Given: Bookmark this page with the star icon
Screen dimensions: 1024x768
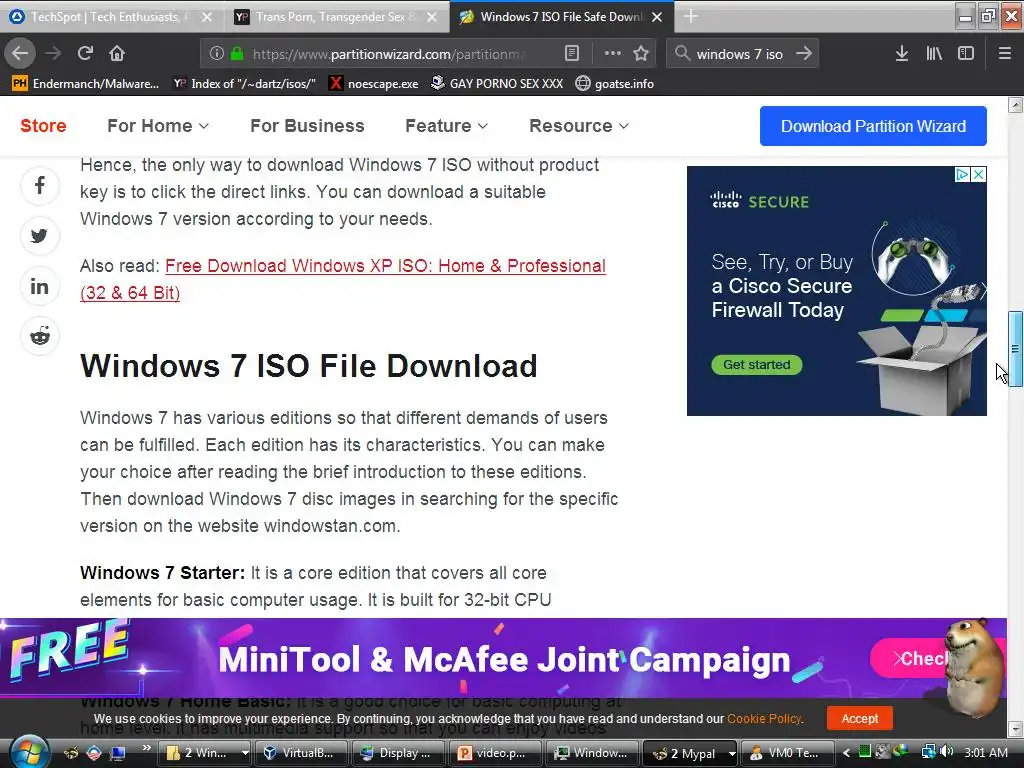Looking at the screenshot, I should click(x=641, y=54).
